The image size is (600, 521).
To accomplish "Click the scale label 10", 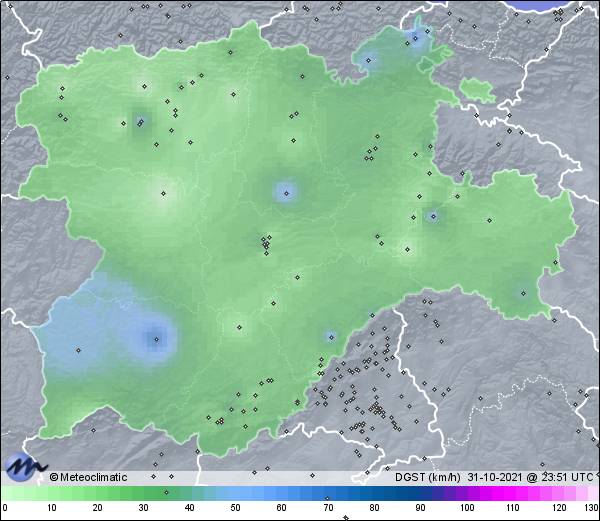I will pos(51,508).
